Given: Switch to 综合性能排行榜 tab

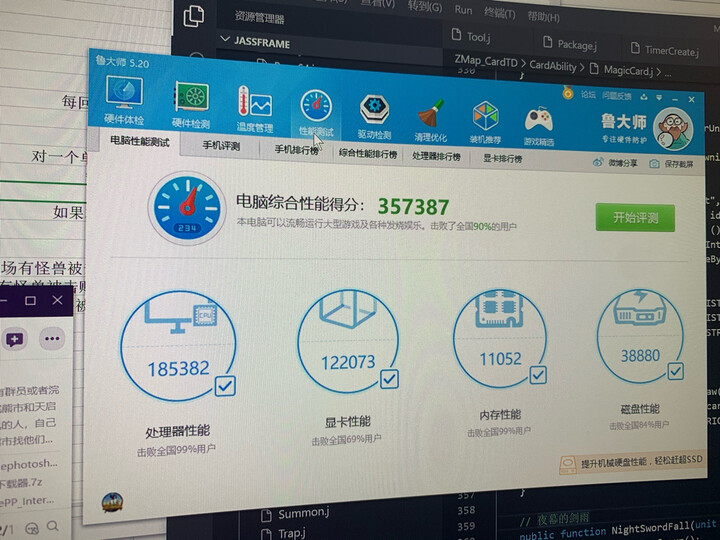Looking at the screenshot, I should (x=368, y=154).
